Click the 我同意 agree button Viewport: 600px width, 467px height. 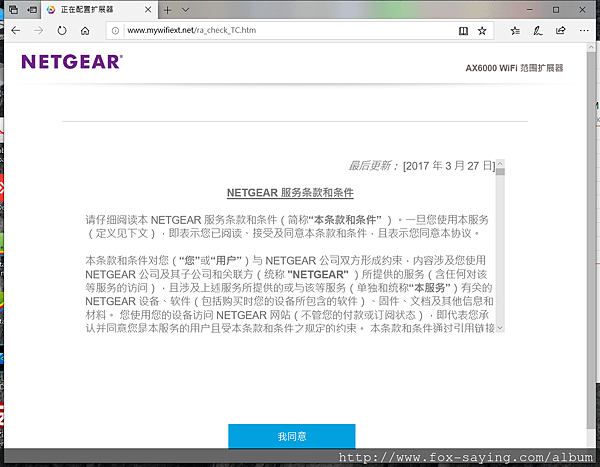[x=292, y=436]
